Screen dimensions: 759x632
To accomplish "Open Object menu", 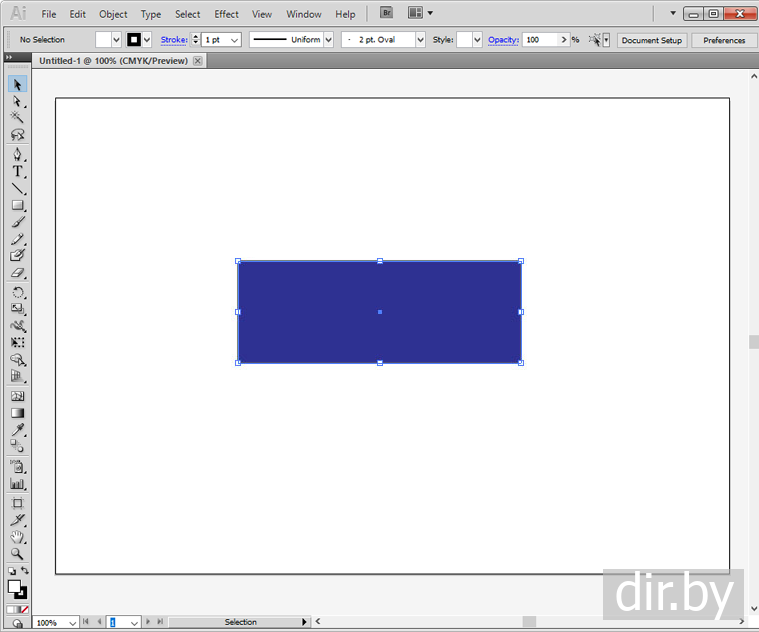I will coord(113,14).
